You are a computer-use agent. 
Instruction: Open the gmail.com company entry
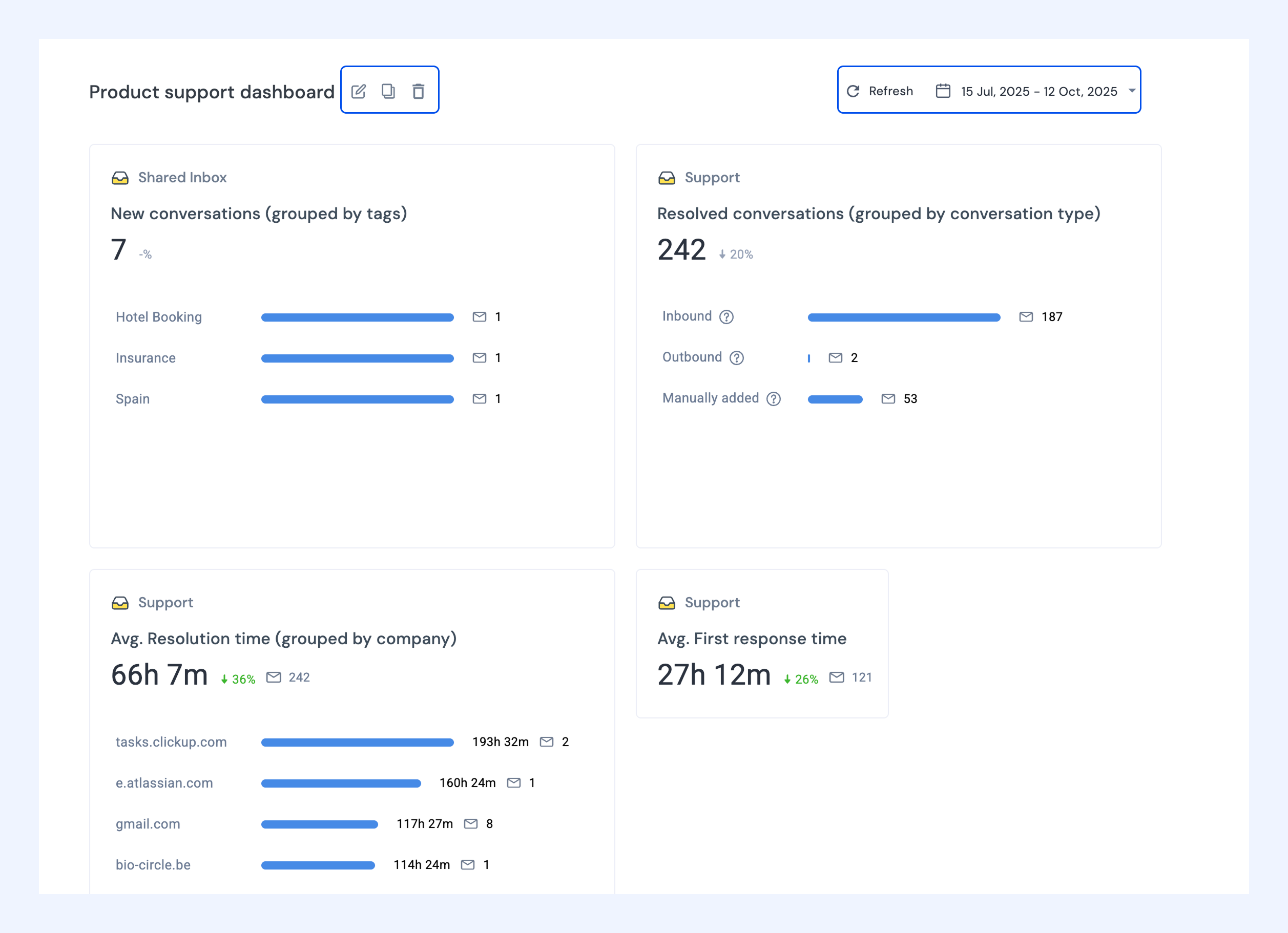[304, 824]
